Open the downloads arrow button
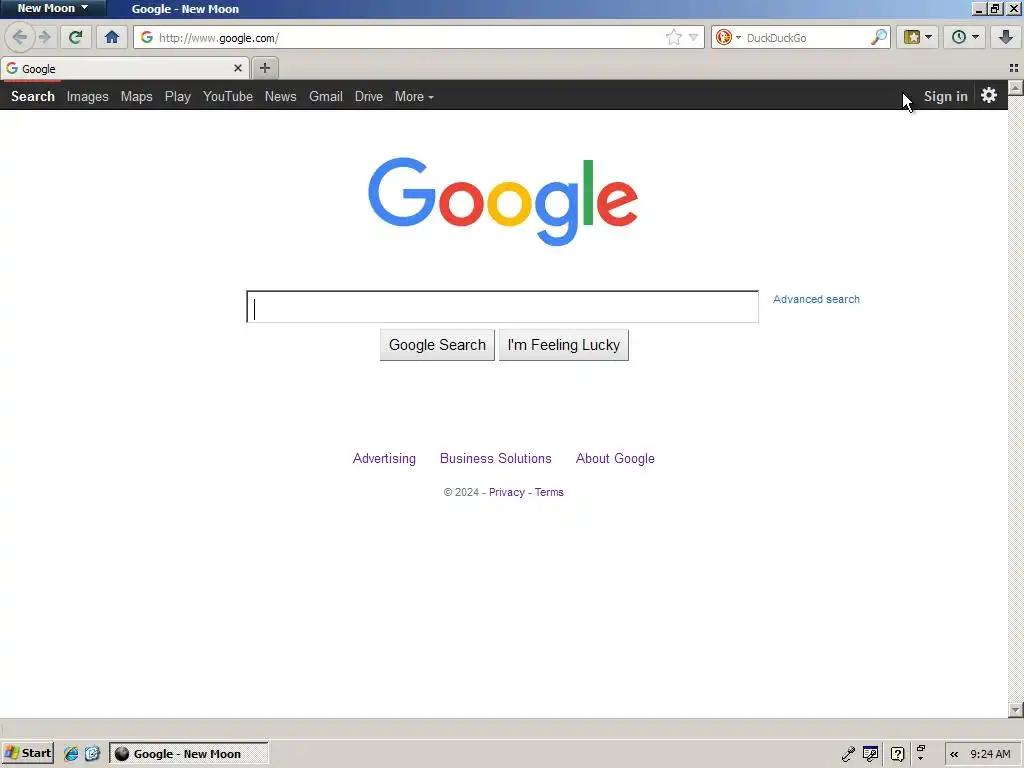The height and width of the screenshot is (768, 1024). pyautogui.click(x=1006, y=37)
